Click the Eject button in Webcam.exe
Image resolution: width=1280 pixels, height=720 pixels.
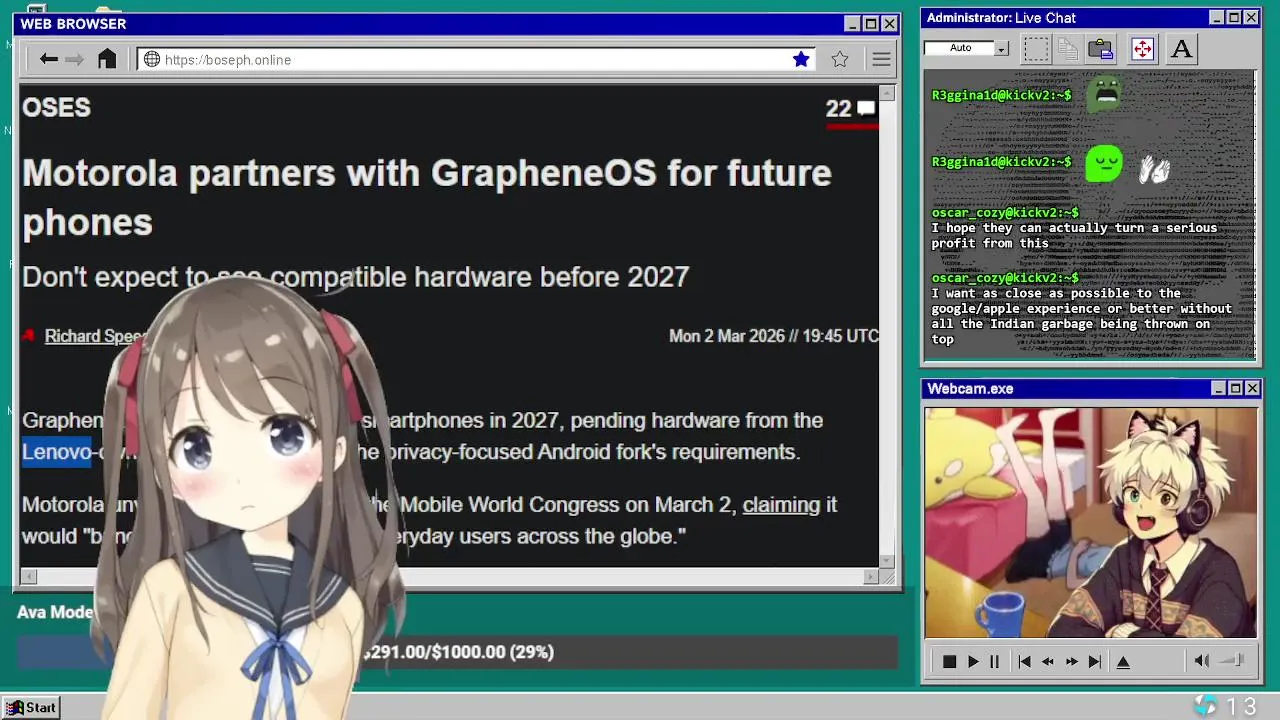[x=1123, y=661]
